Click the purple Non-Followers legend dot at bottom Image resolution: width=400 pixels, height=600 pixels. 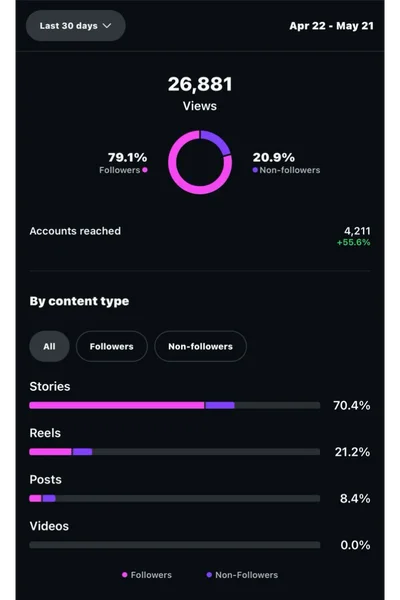pos(209,575)
